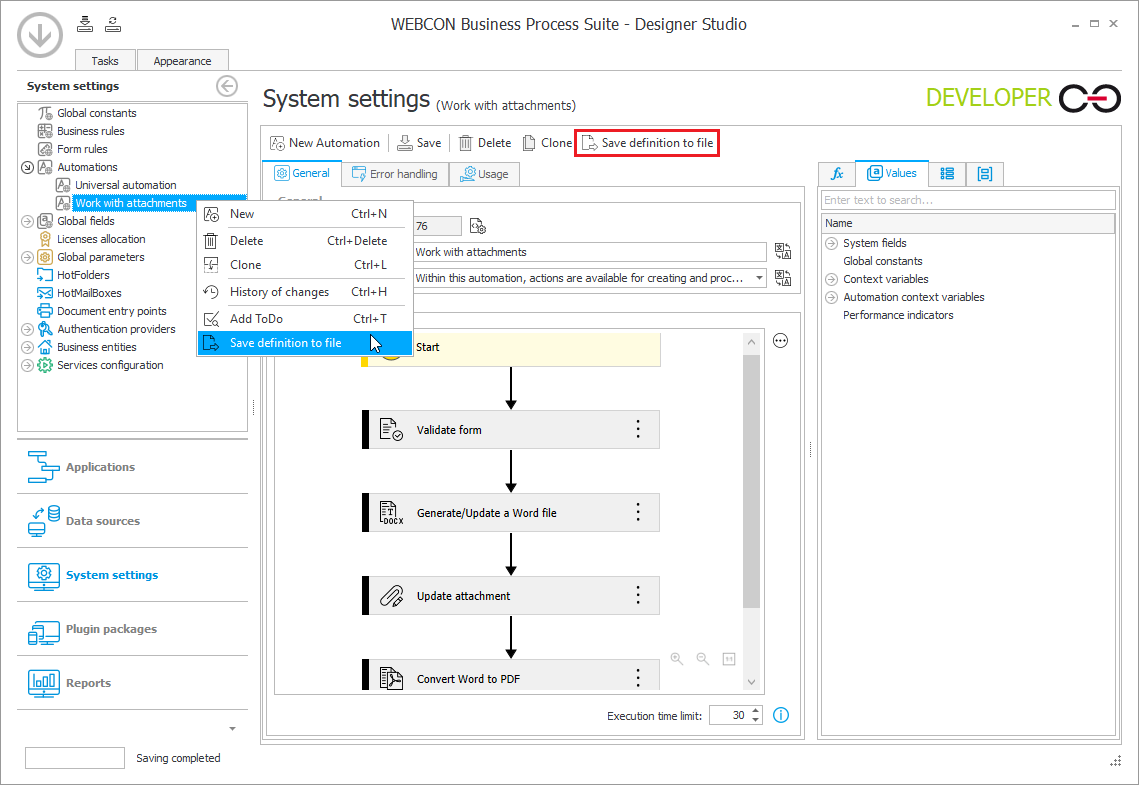This screenshot has height=785, width=1139.
Task: Click the Update attachment paperclip icon
Action: tap(391, 595)
